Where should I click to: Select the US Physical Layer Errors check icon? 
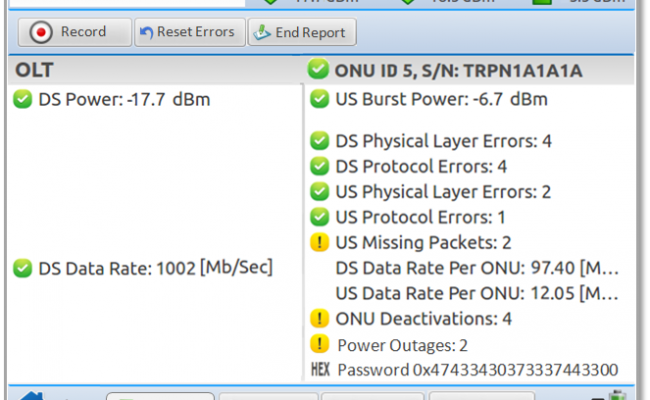click(x=319, y=191)
